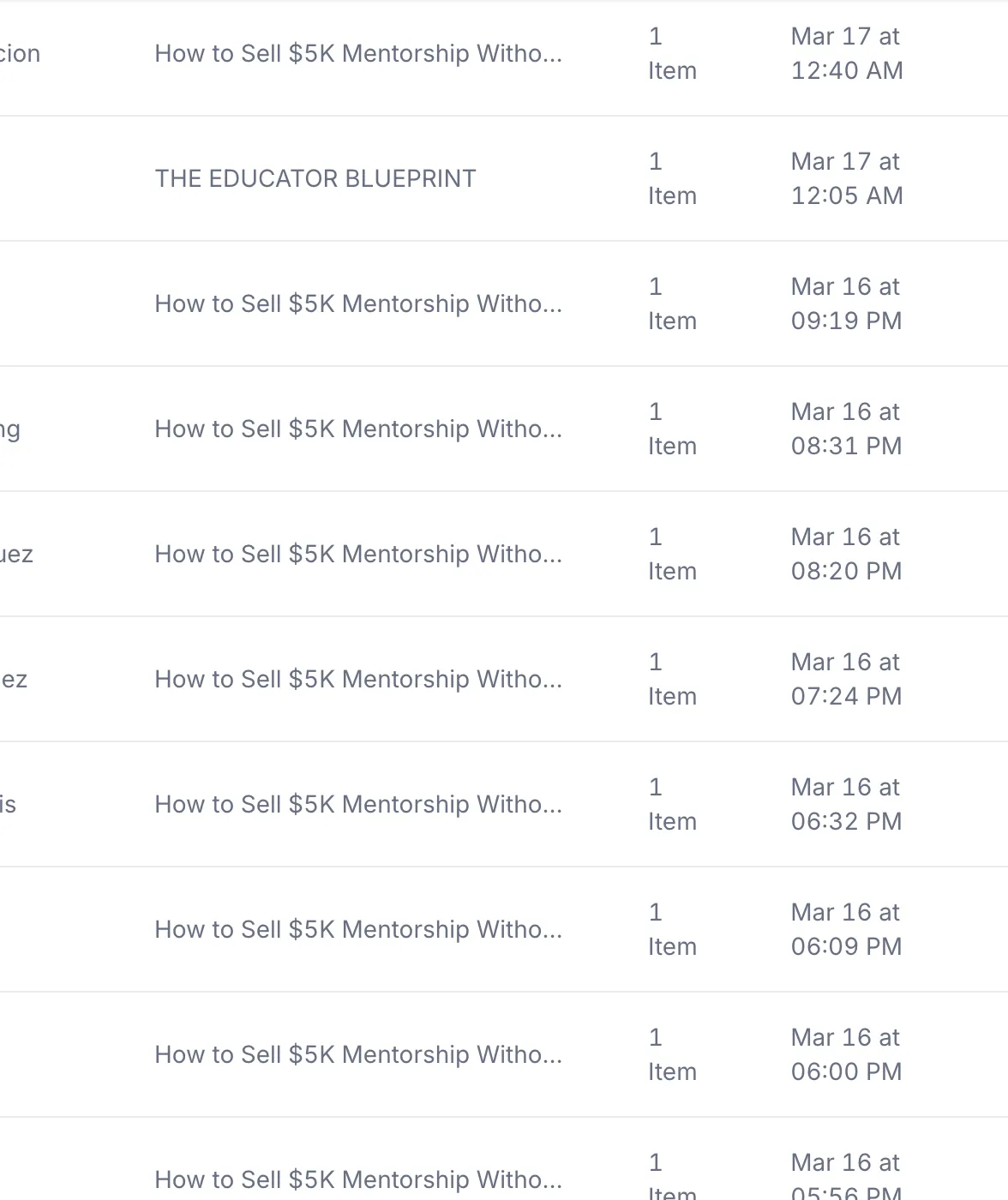Viewport: 1008px width, 1200px height.
Task: Select the Mar 17 12:05 AM timestamp
Action: point(846,178)
